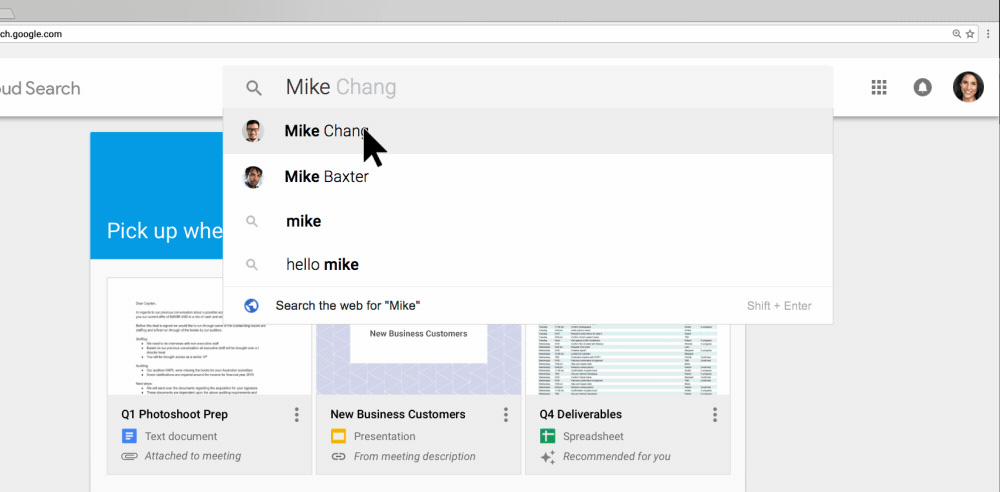Image resolution: width=1000 pixels, height=492 pixels.
Task: Click Mike Chang's profile photo
Action: [253, 131]
